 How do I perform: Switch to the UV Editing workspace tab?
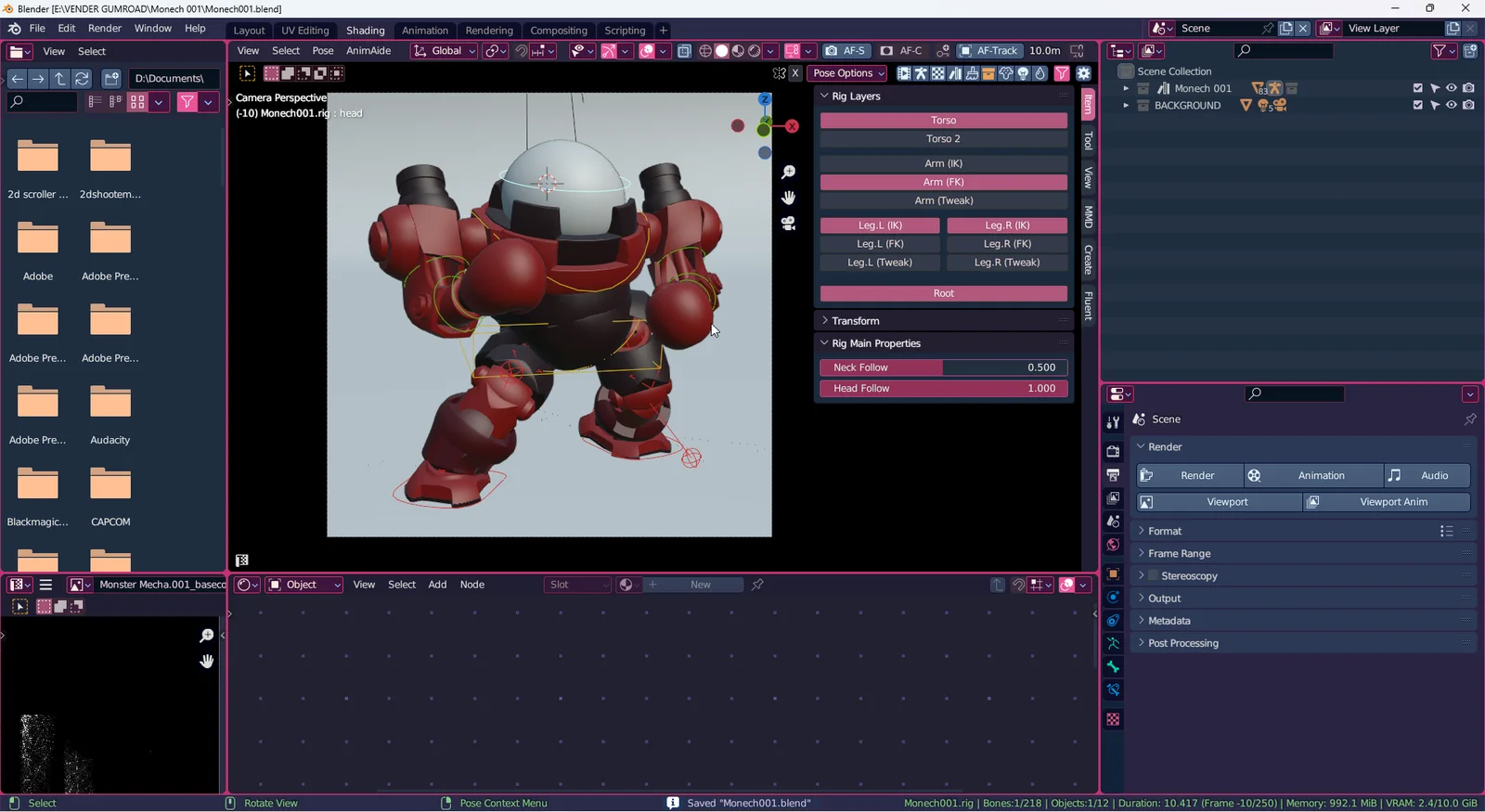point(305,31)
